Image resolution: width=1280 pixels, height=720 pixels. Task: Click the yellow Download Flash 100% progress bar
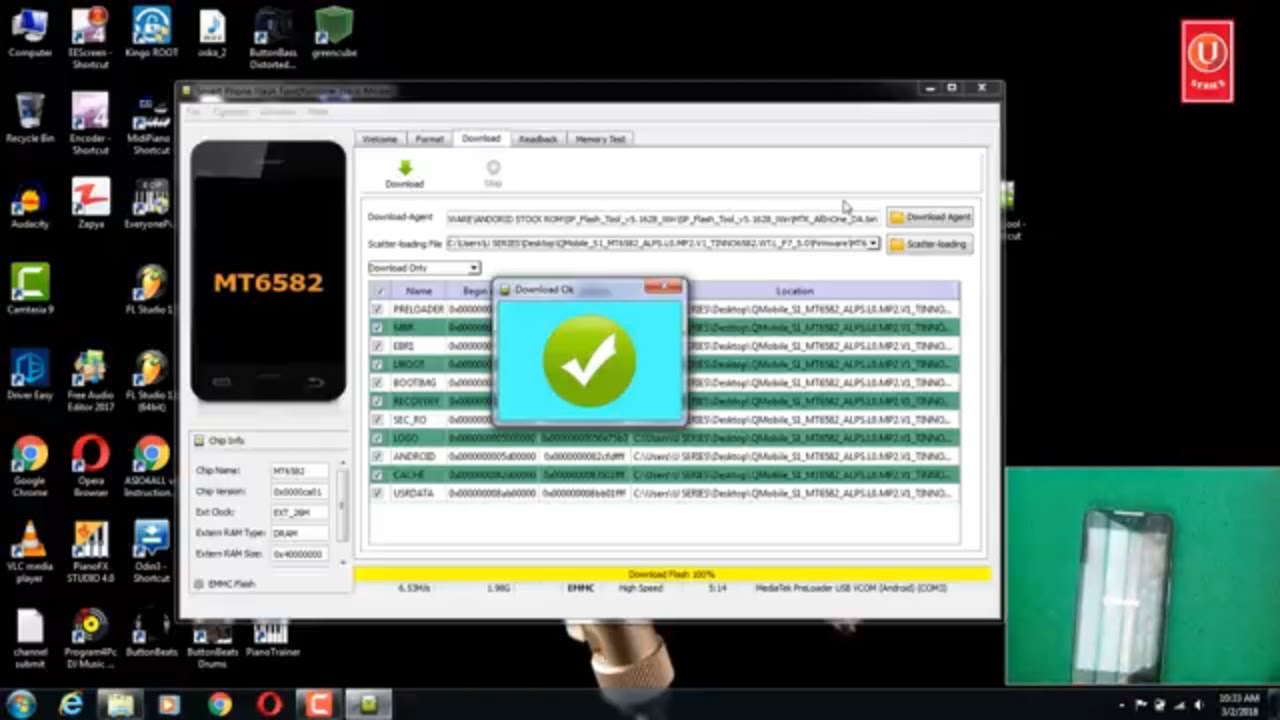(672, 574)
